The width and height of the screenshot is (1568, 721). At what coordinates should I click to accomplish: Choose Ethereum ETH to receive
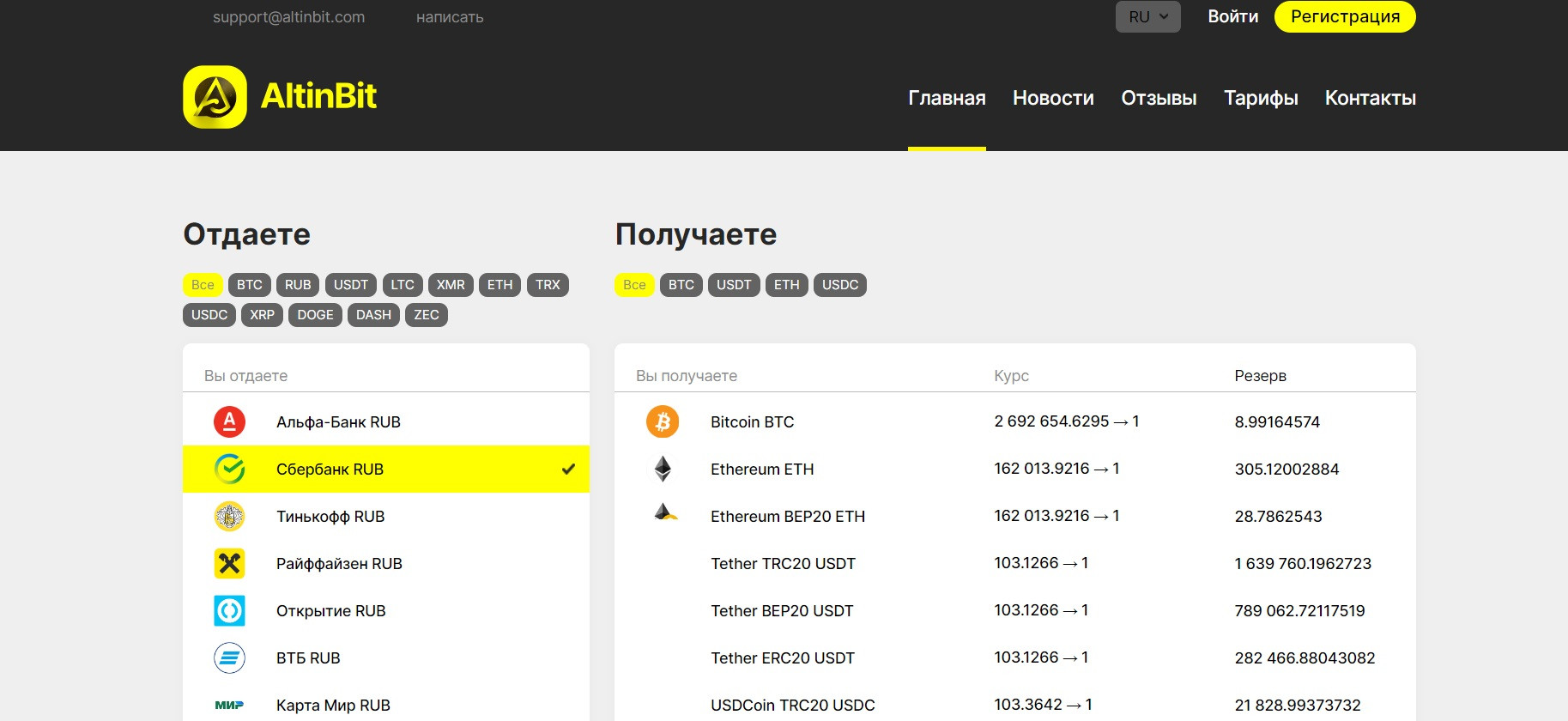[1015, 469]
